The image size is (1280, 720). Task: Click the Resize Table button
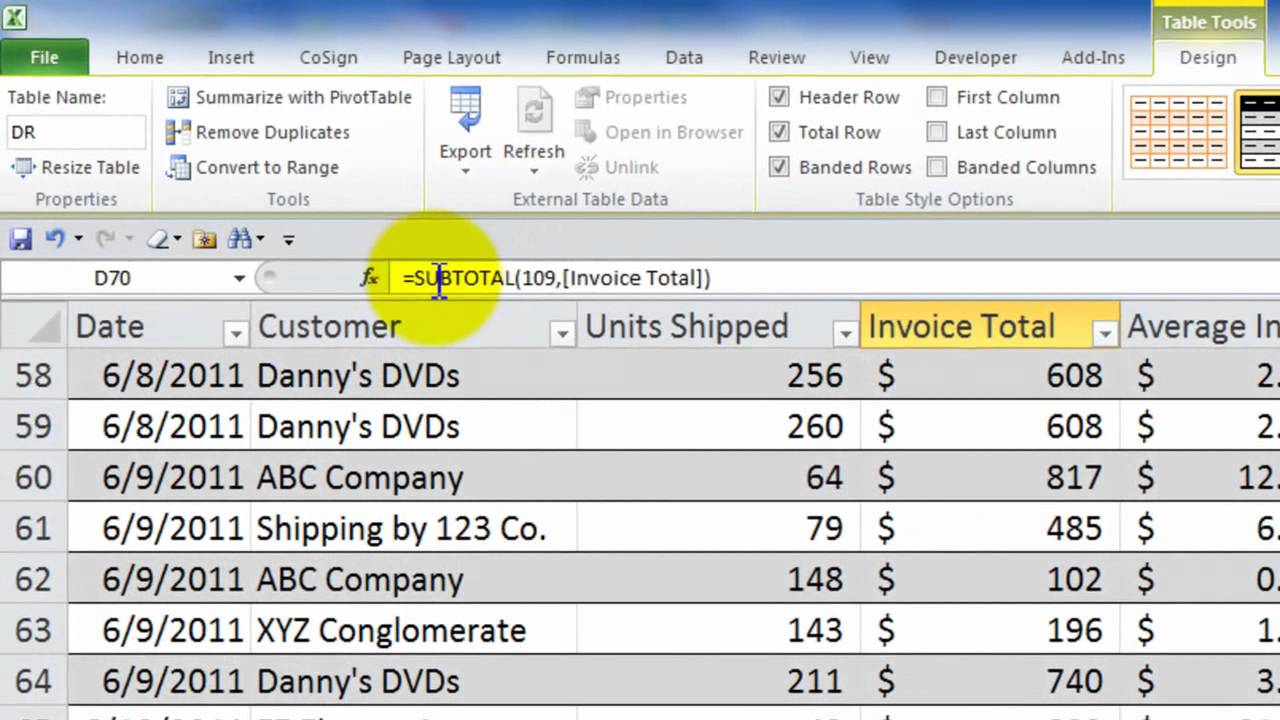[x=76, y=167]
